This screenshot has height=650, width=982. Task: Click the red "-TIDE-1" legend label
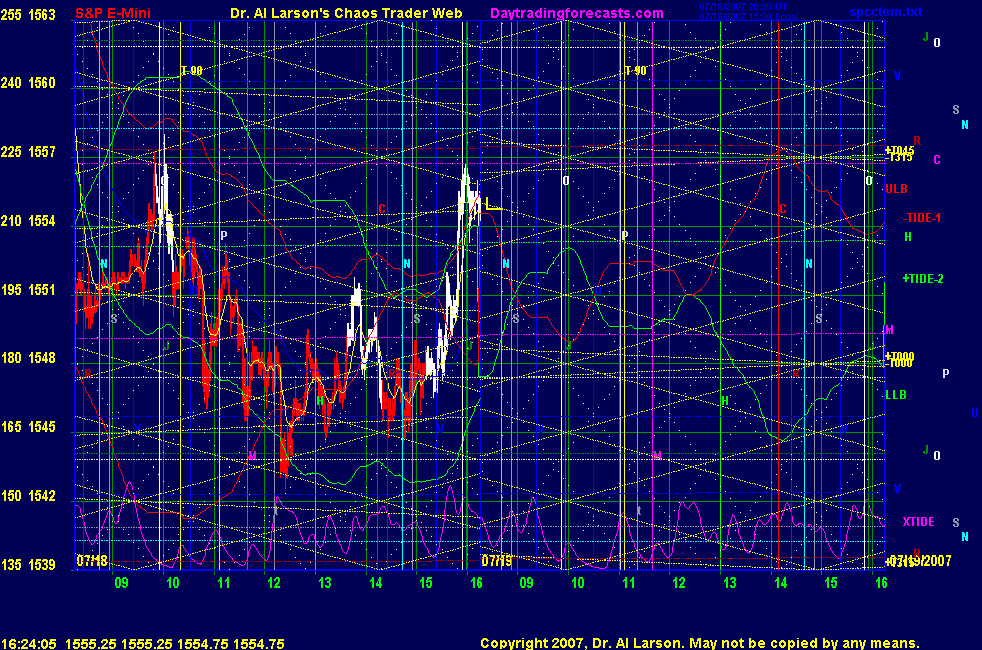point(922,218)
